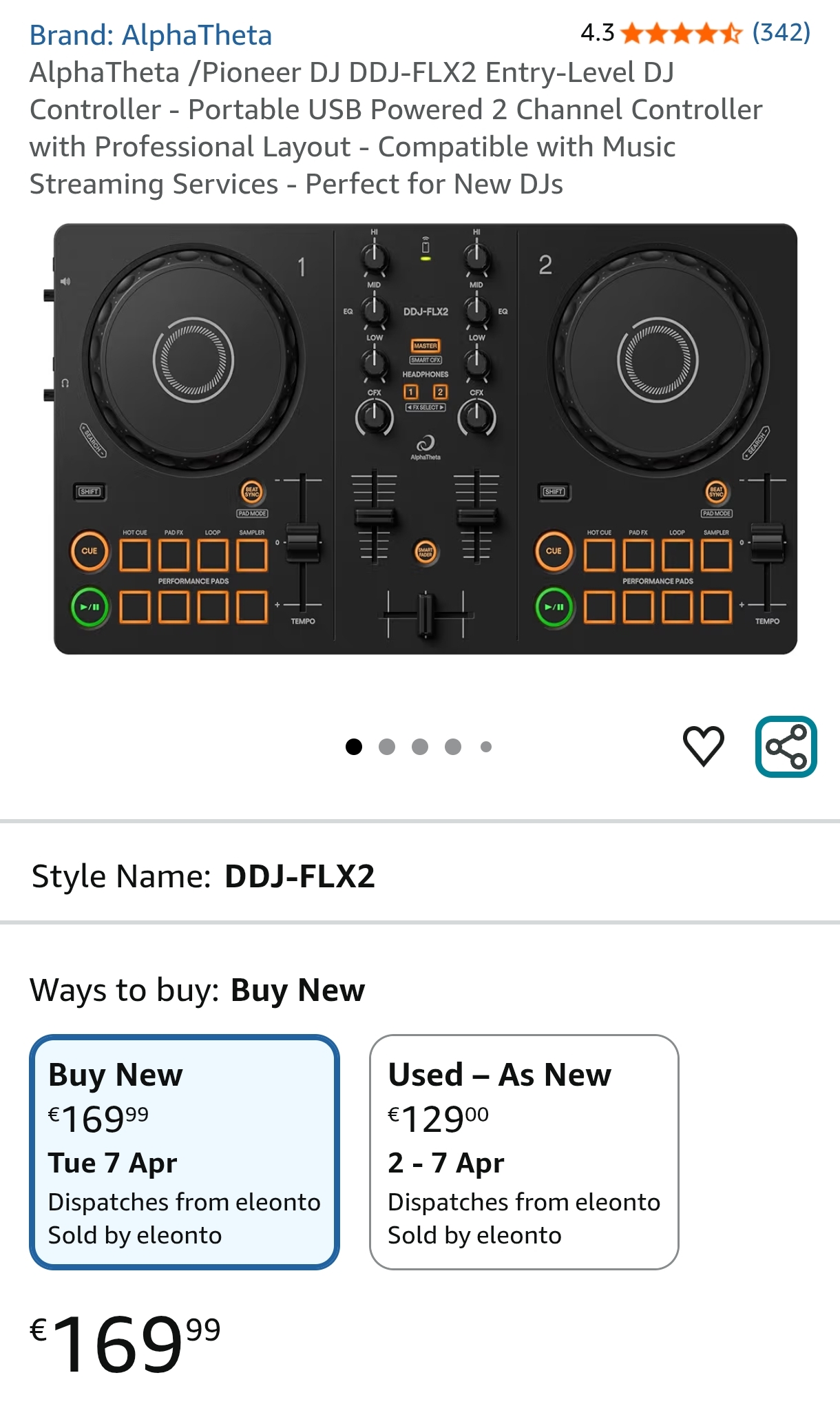Choose the Used – As New option
840x1404 pixels.
coord(523,1152)
